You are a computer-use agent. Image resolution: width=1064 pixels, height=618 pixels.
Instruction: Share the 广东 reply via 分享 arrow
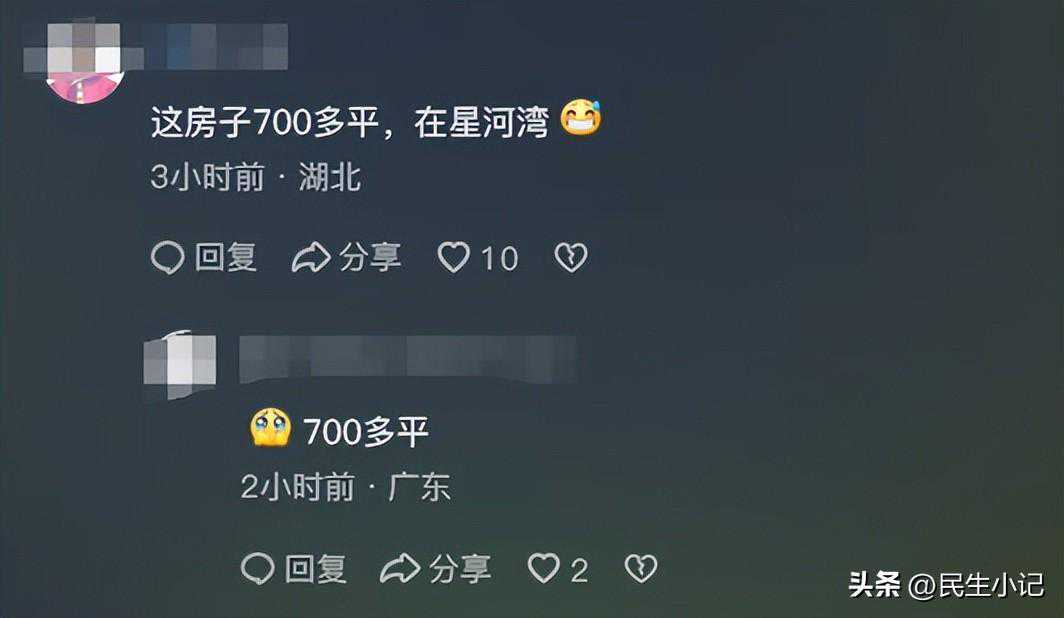pyautogui.click(x=400, y=568)
